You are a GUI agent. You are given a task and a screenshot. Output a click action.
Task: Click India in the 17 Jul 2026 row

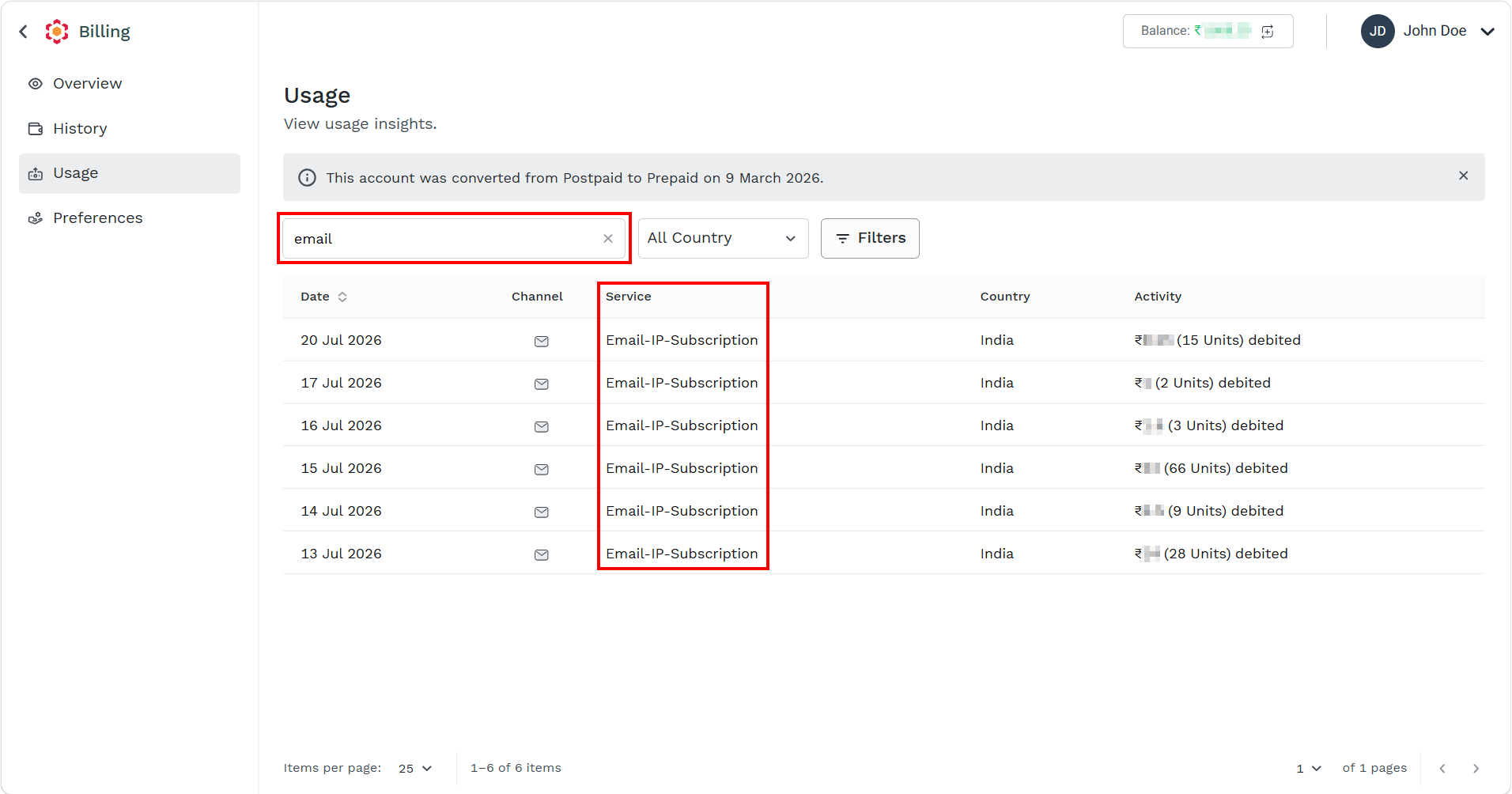[x=996, y=383]
